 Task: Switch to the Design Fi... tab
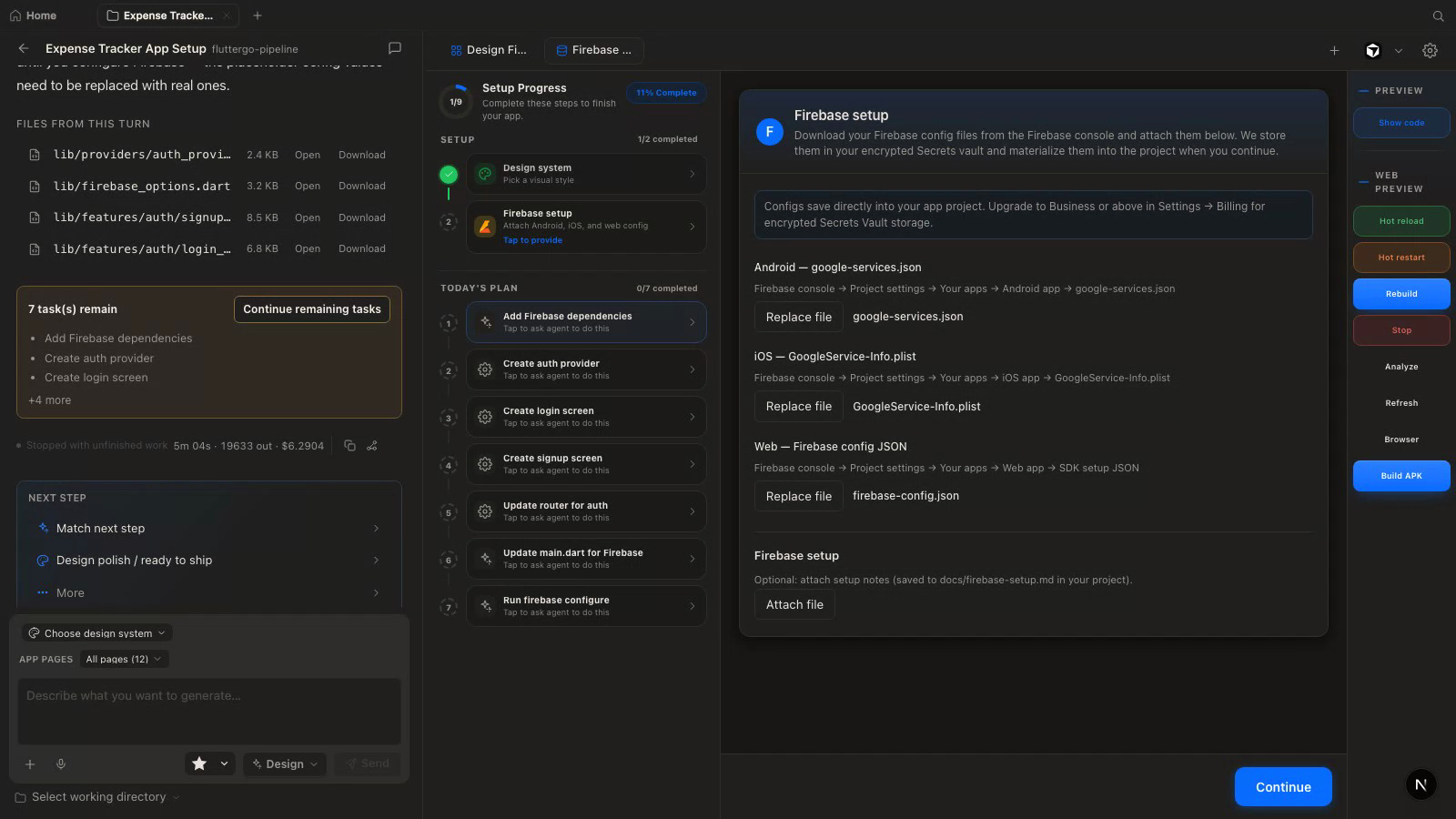pyautogui.click(x=489, y=50)
